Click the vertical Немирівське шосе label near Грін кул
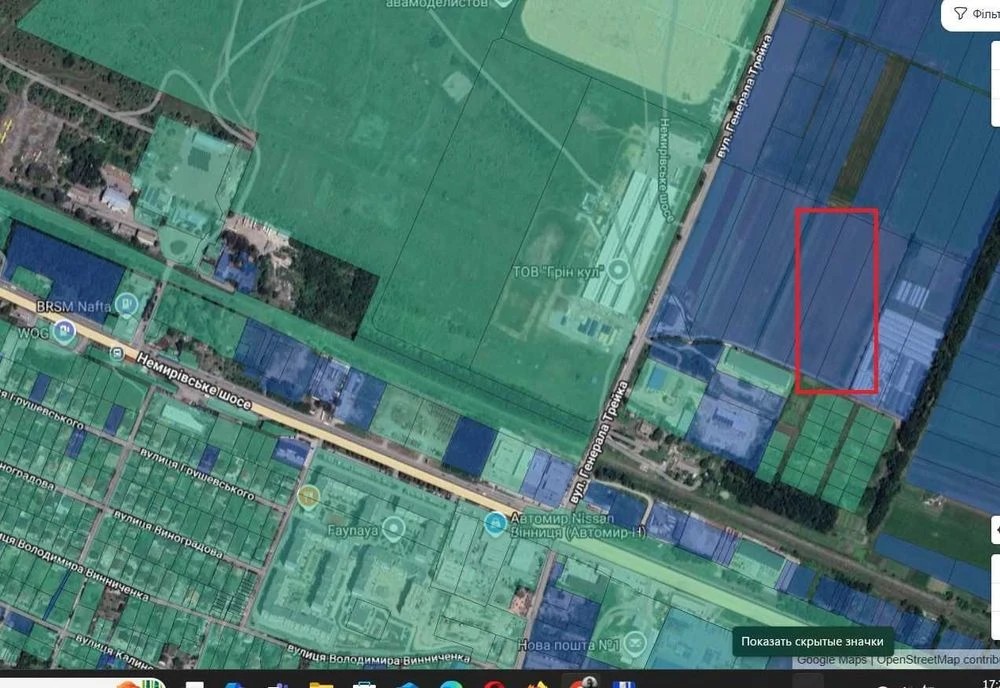The image size is (1000, 688). click(666, 169)
